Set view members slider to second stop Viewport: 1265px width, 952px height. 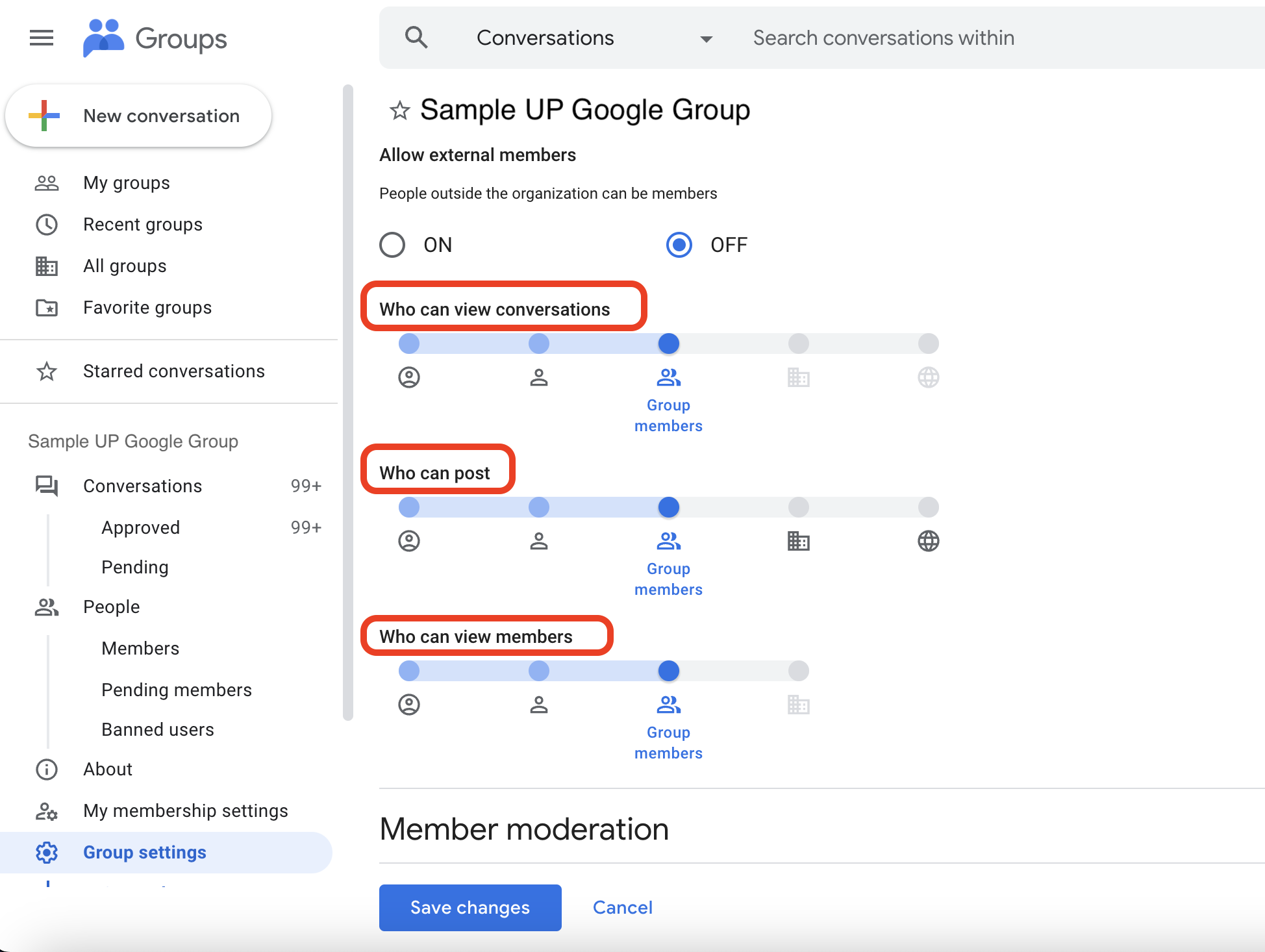tap(539, 671)
